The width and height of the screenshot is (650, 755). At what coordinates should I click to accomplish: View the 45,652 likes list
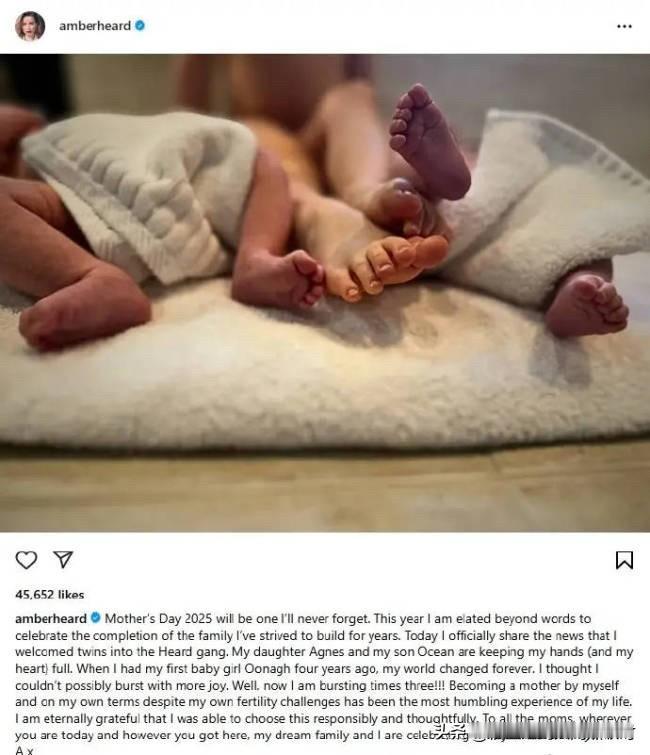pyautogui.click(x=50, y=595)
